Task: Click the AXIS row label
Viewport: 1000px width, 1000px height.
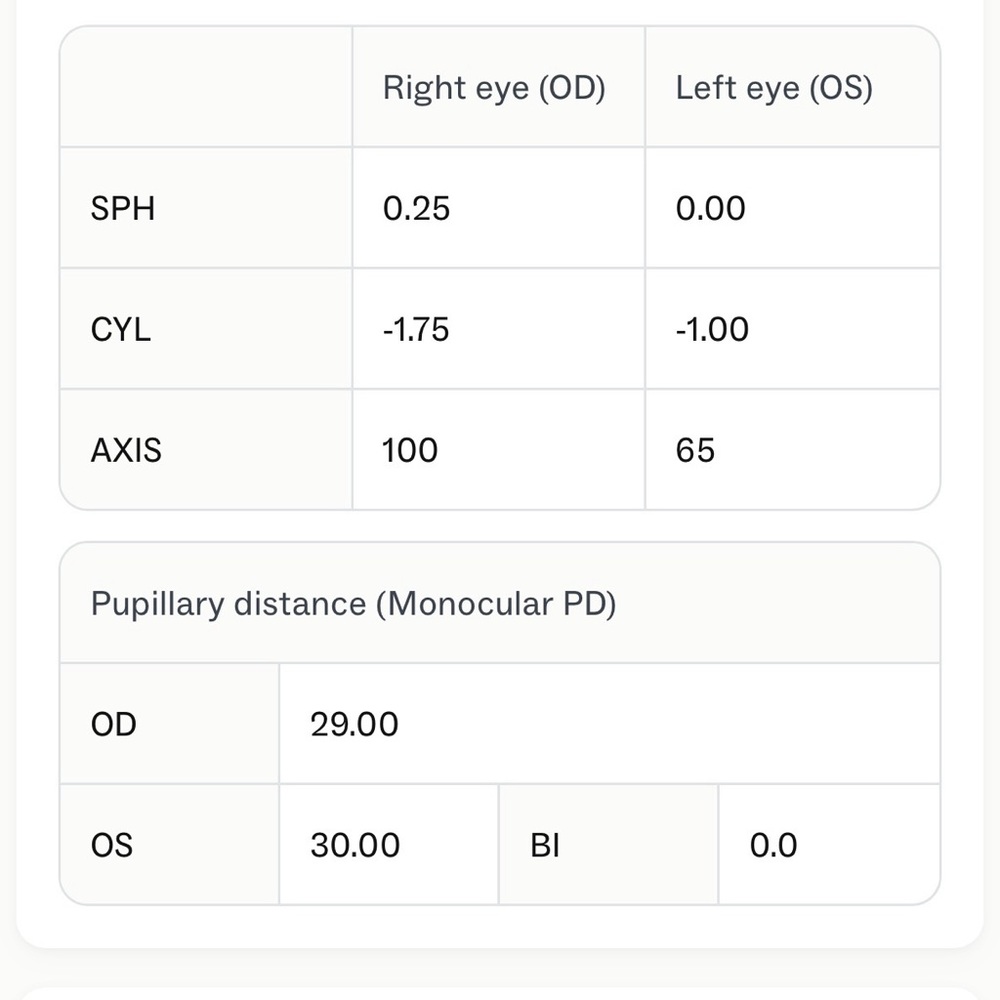Action: coord(126,450)
